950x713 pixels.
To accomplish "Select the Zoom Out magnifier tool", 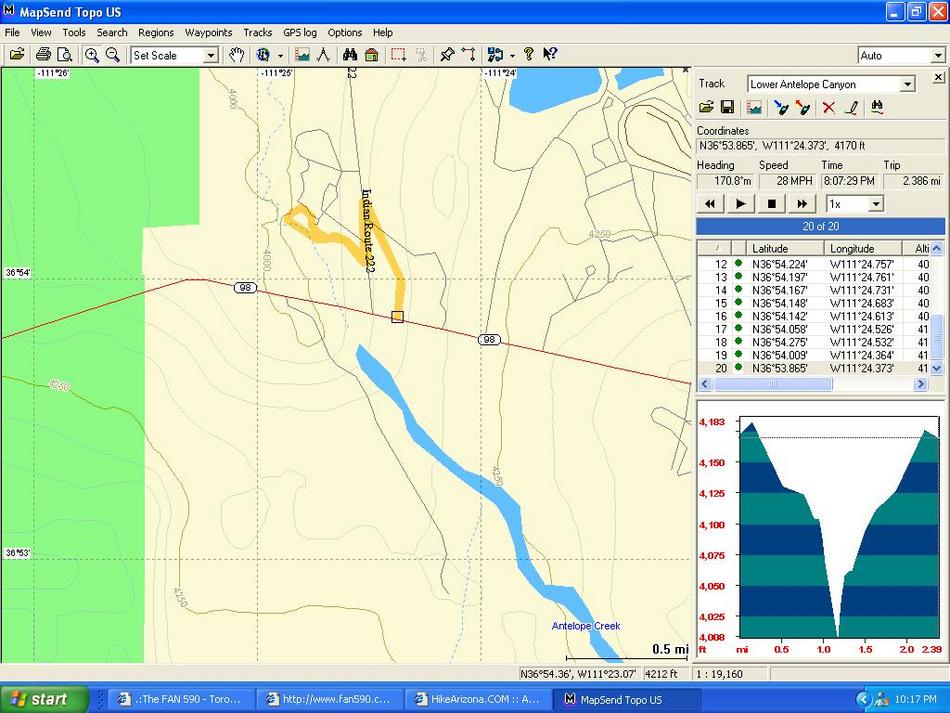I will click(x=113, y=55).
